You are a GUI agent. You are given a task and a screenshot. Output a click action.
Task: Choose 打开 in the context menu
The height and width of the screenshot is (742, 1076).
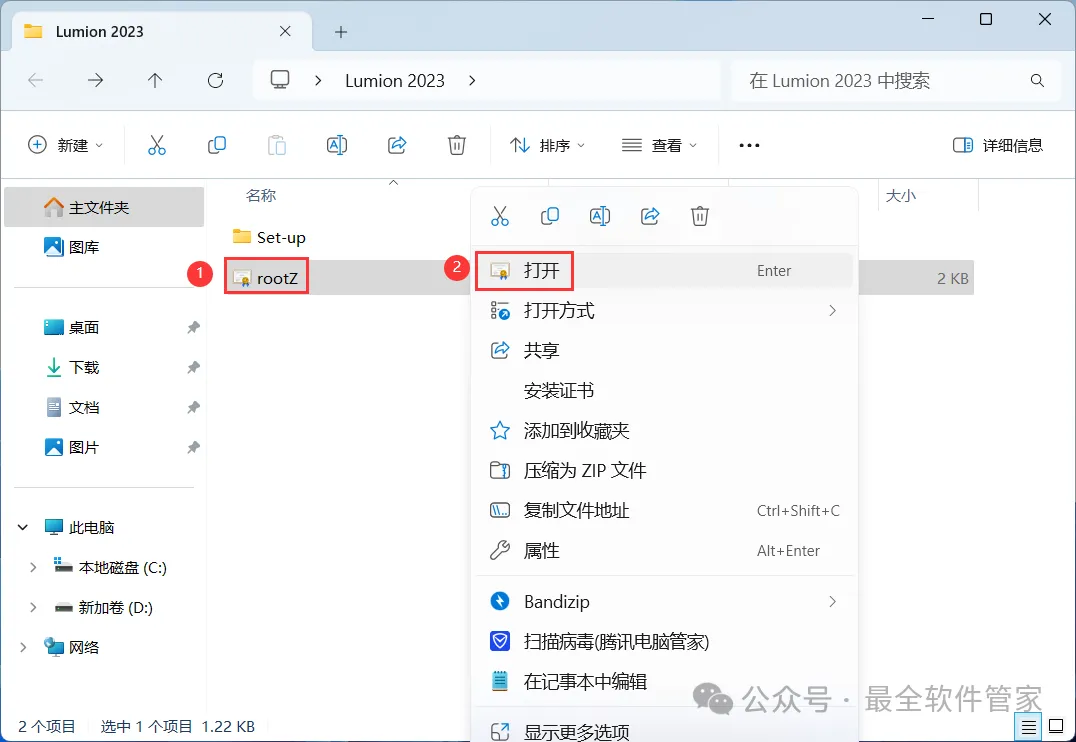coord(664,270)
